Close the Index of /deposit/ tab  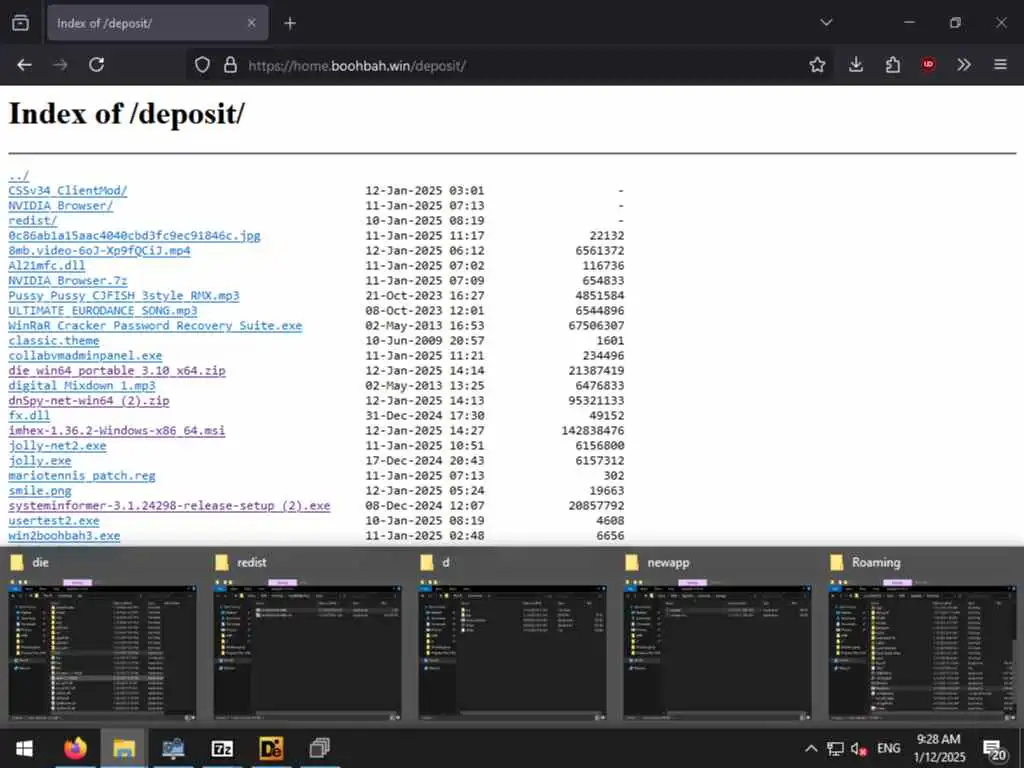(251, 23)
